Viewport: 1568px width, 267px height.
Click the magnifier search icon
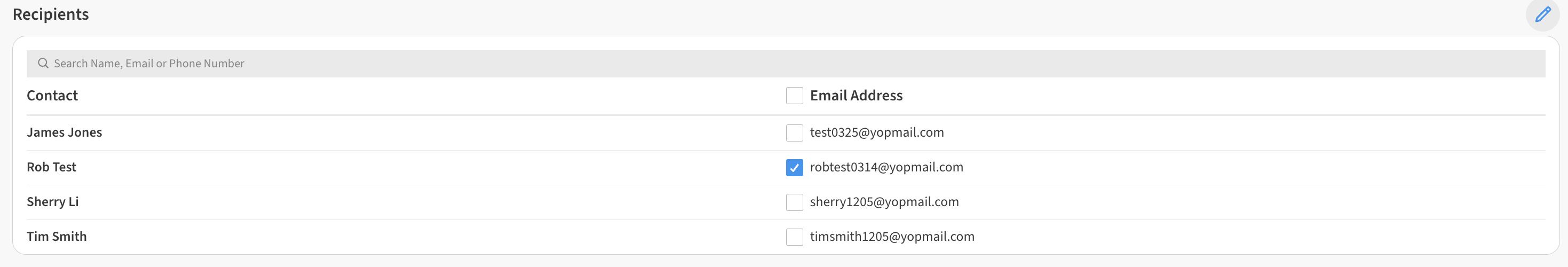[43, 64]
